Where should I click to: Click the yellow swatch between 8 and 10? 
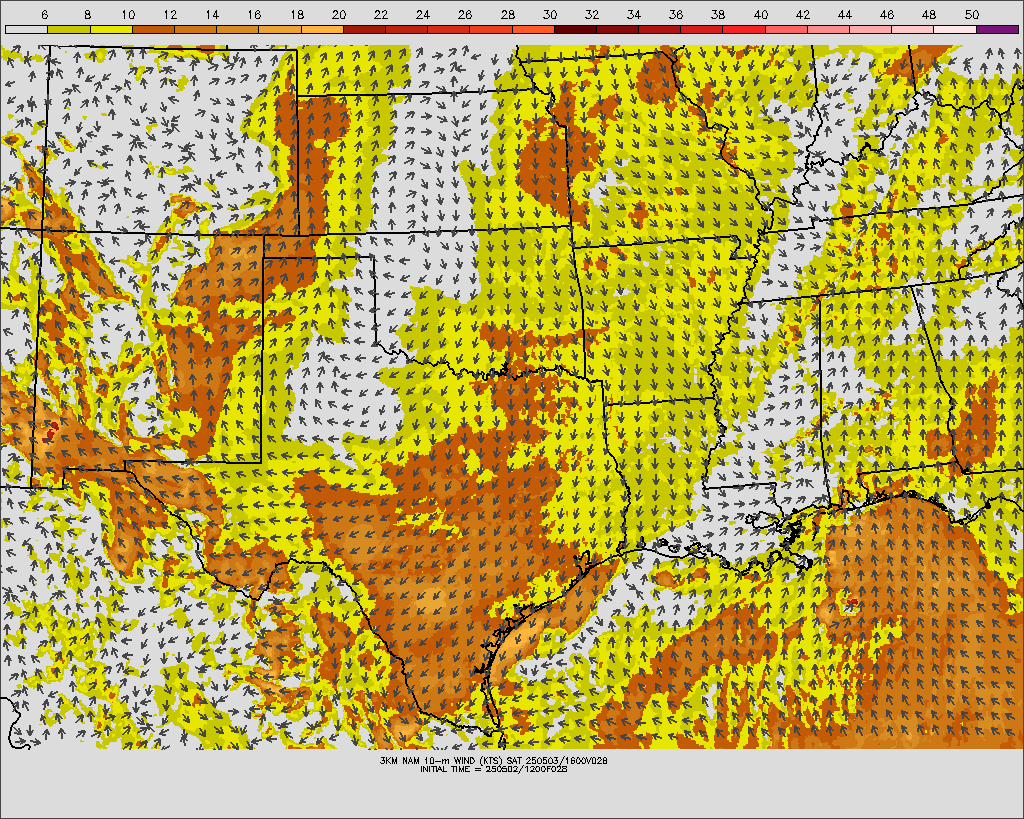(x=111, y=29)
